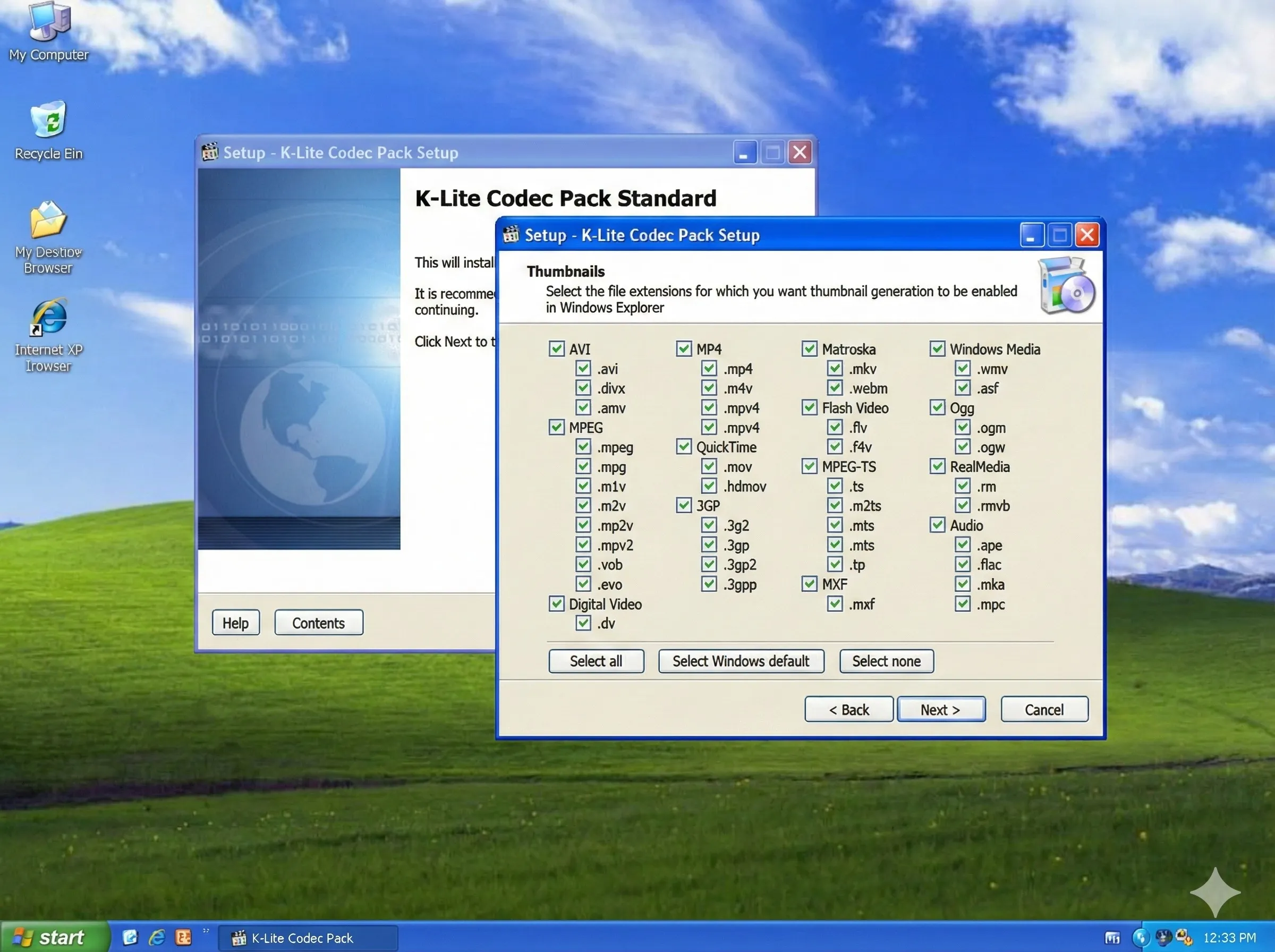Open Contents in the background setup window

pos(318,623)
